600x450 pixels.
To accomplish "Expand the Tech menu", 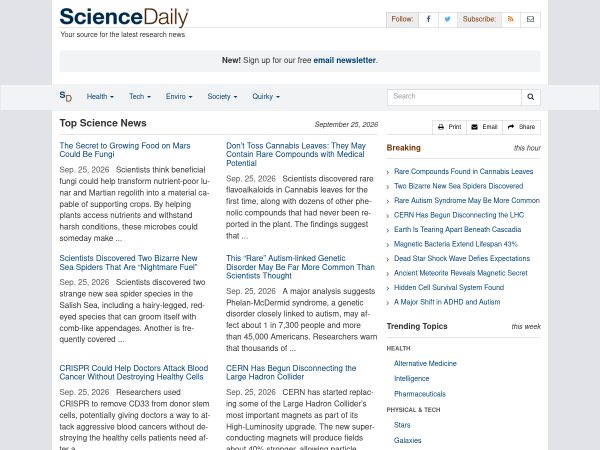I will (140, 96).
